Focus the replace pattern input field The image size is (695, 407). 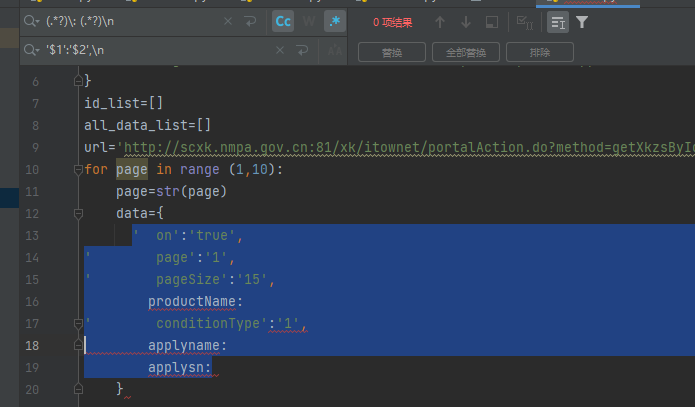(x=159, y=50)
